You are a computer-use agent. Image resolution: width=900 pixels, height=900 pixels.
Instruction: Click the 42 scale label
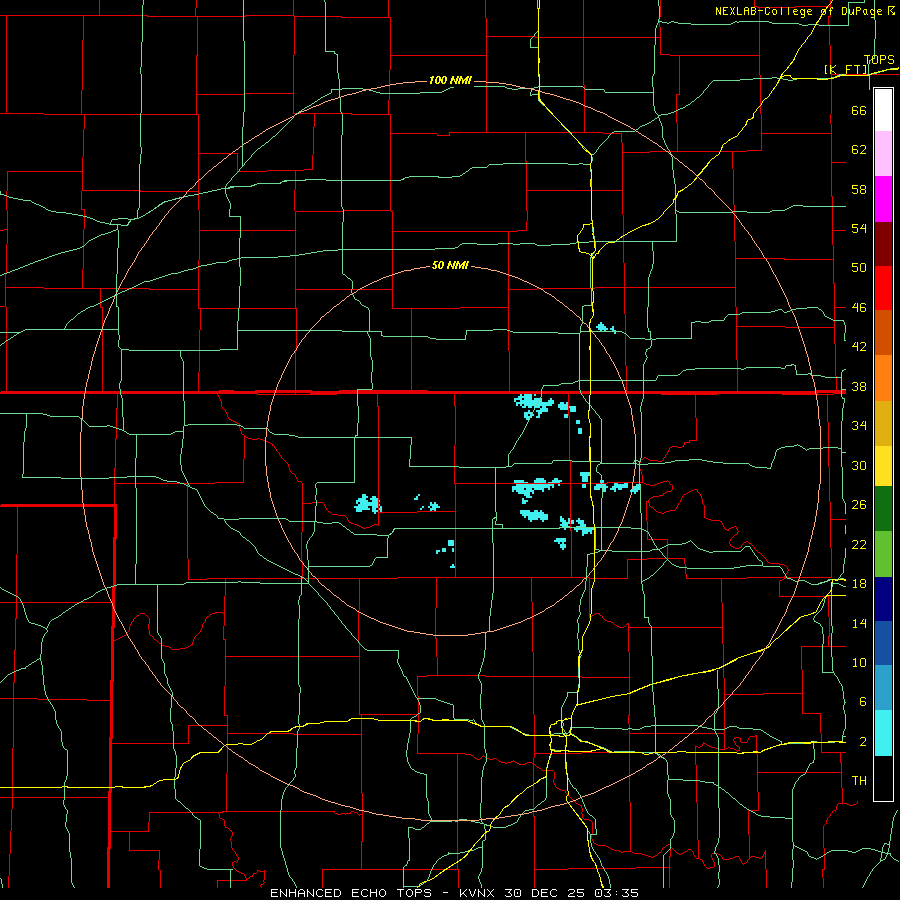859,347
